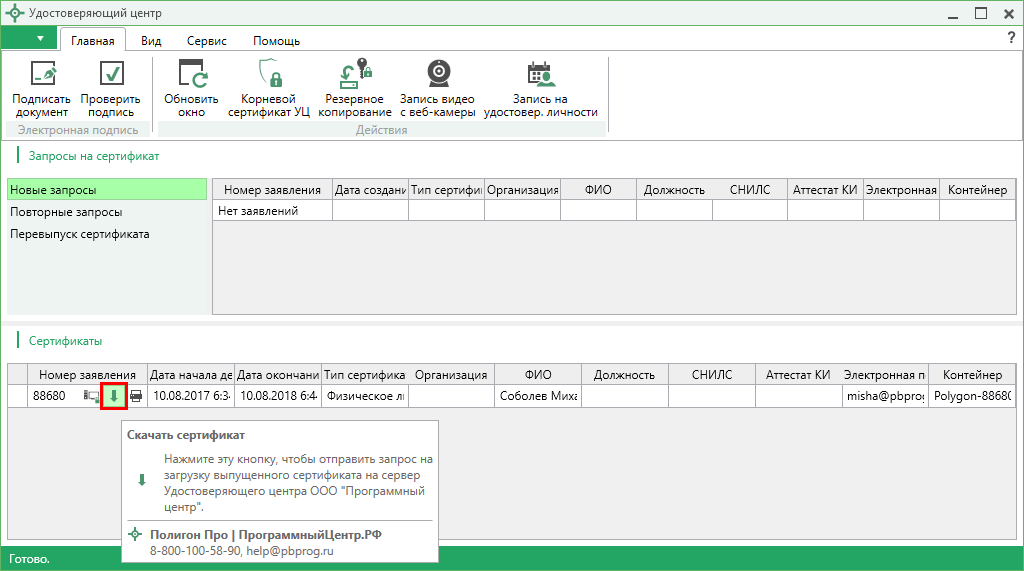1024x571 pixels.
Task: Open Запись на удостовер. личности
Action: click(540, 75)
